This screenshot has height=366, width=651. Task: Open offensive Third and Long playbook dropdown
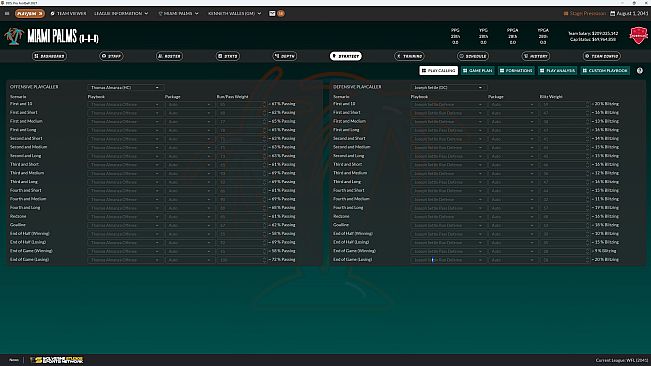pyautogui.click(x=125, y=182)
